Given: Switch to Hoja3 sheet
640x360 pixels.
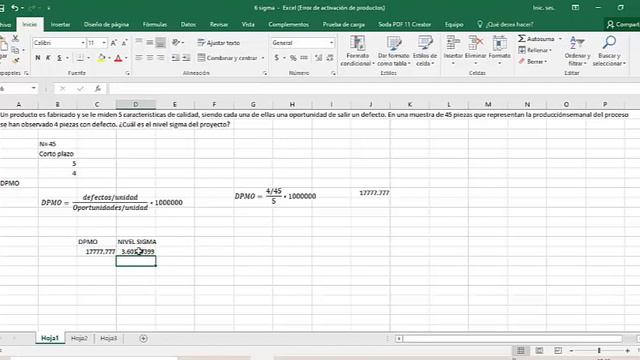Looking at the screenshot, I should pyautogui.click(x=109, y=338).
